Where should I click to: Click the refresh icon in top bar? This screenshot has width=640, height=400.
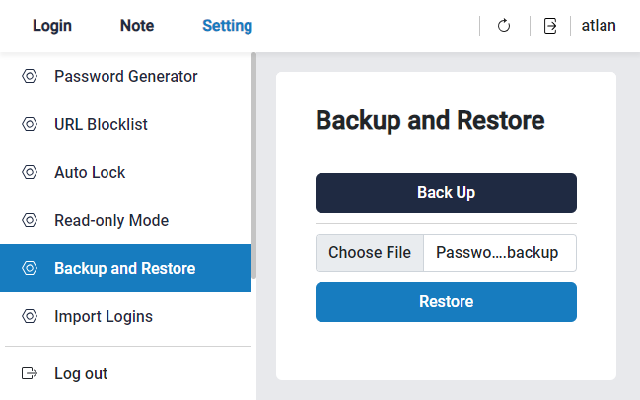tap(504, 26)
